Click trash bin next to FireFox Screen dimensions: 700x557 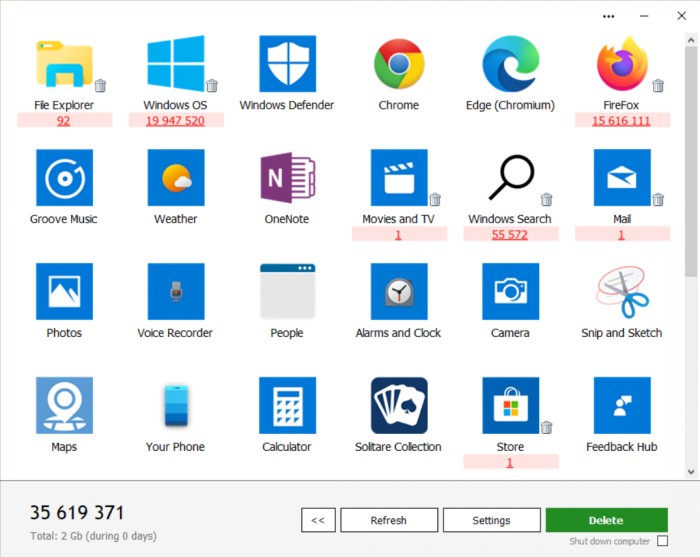click(658, 85)
